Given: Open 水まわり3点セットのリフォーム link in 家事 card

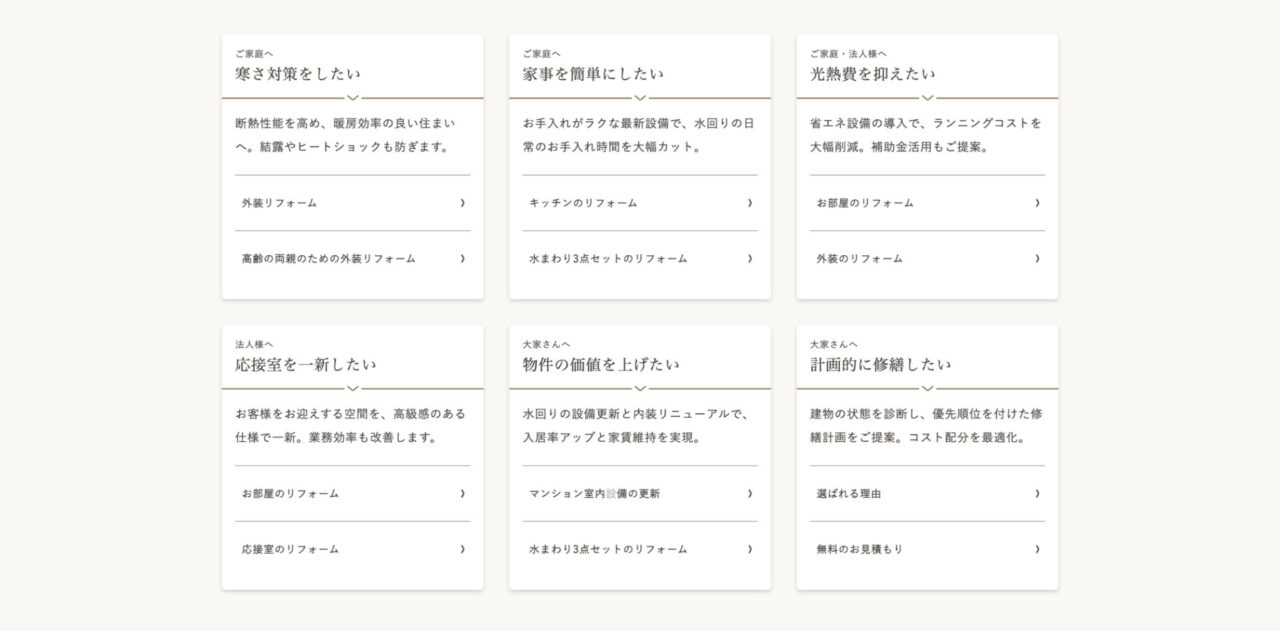Looking at the screenshot, I should (x=608, y=259).
